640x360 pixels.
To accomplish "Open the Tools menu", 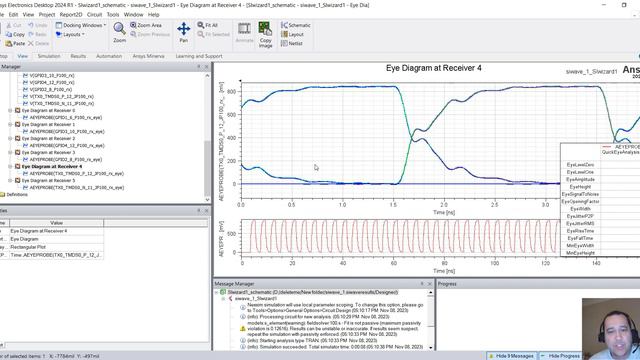I will (113, 15).
